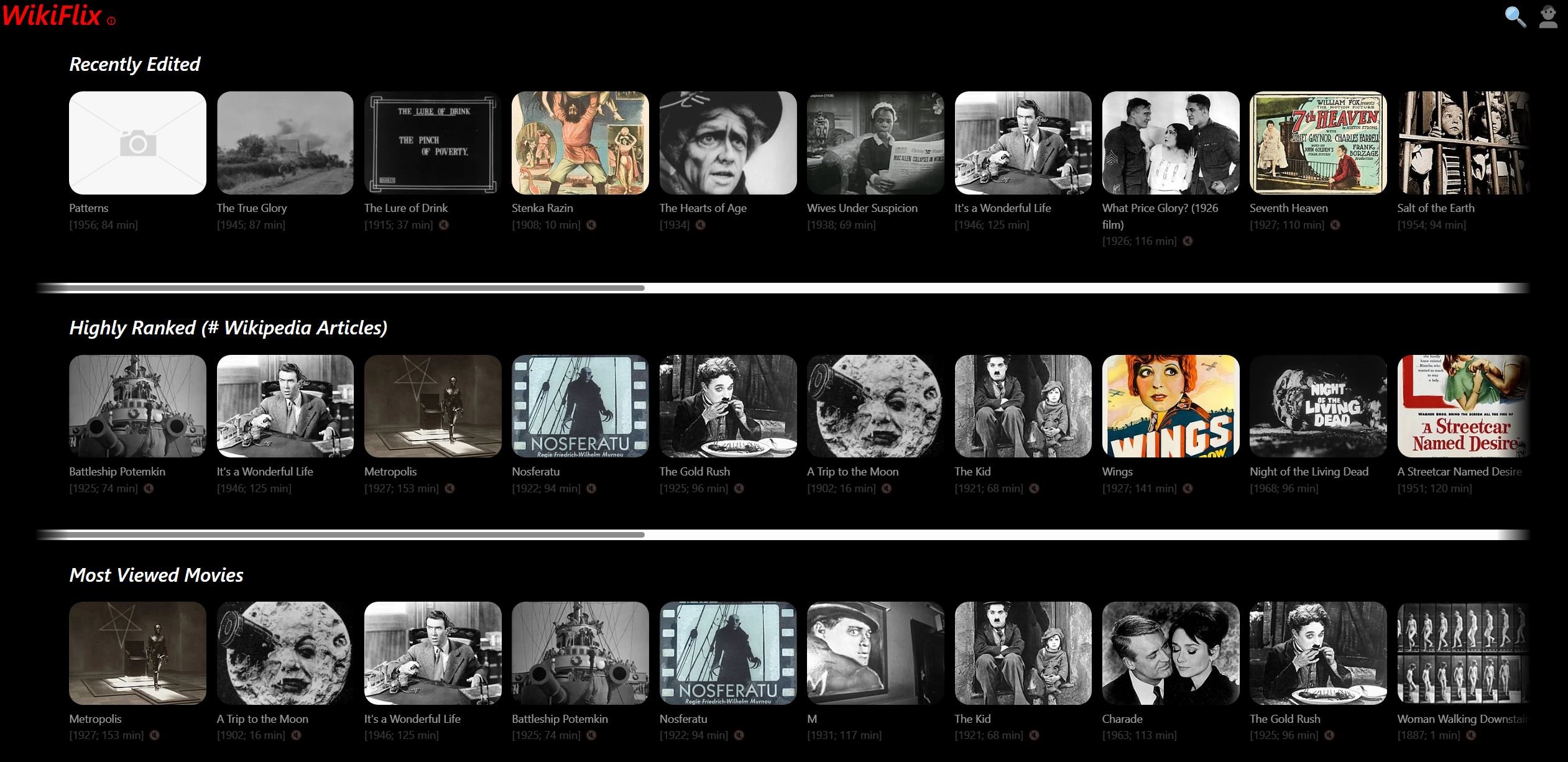1568x762 pixels.
Task: Select Woman Walking Downstairs thumbnail
Action: 1464,653
